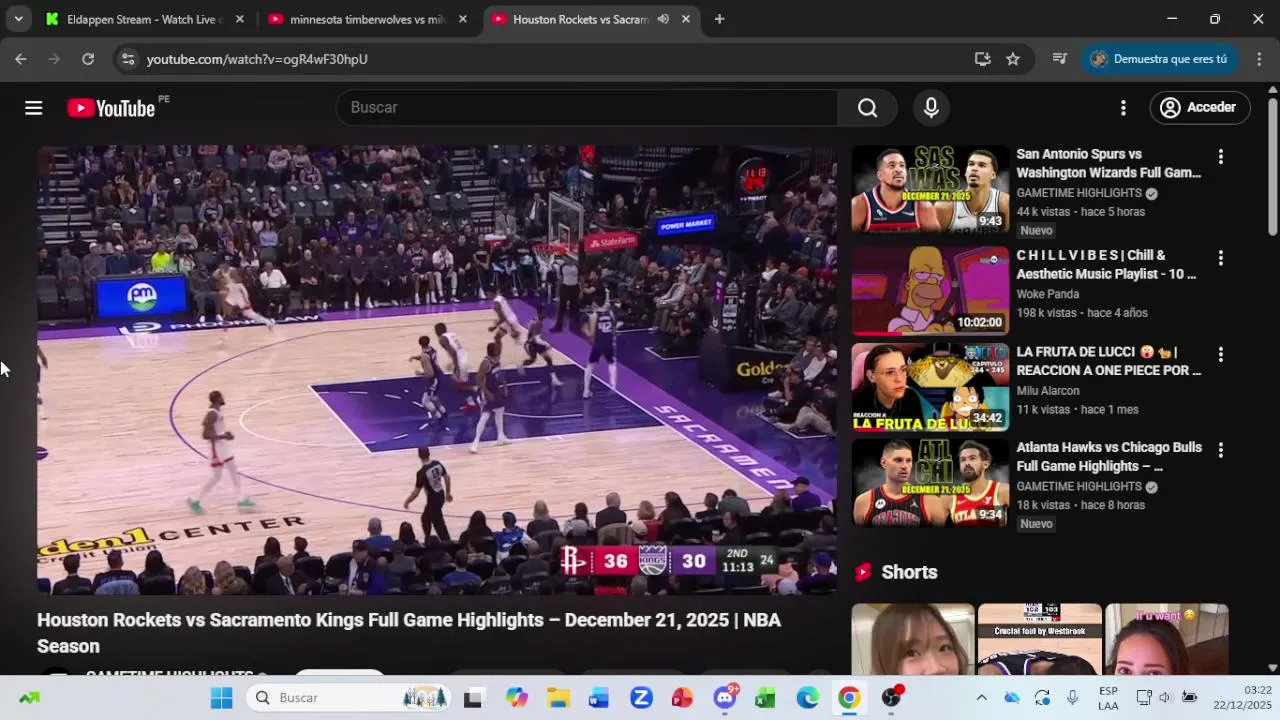Click the page vertical scrollbar
The width and height of the screenshot is (1280, 720).
coord(1272,167)
